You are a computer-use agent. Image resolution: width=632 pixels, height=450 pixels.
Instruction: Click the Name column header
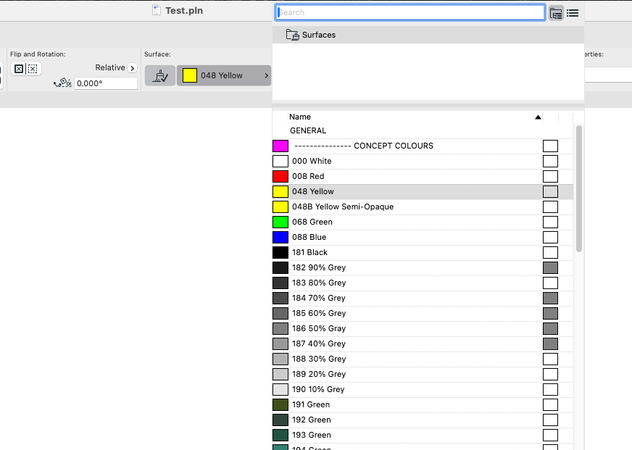[300, 117]
